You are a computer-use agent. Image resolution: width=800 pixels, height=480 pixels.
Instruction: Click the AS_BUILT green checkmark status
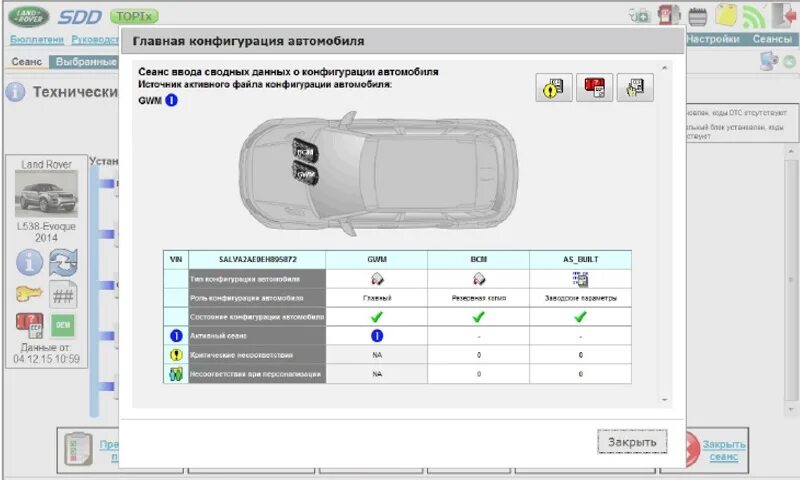point(580,317)
